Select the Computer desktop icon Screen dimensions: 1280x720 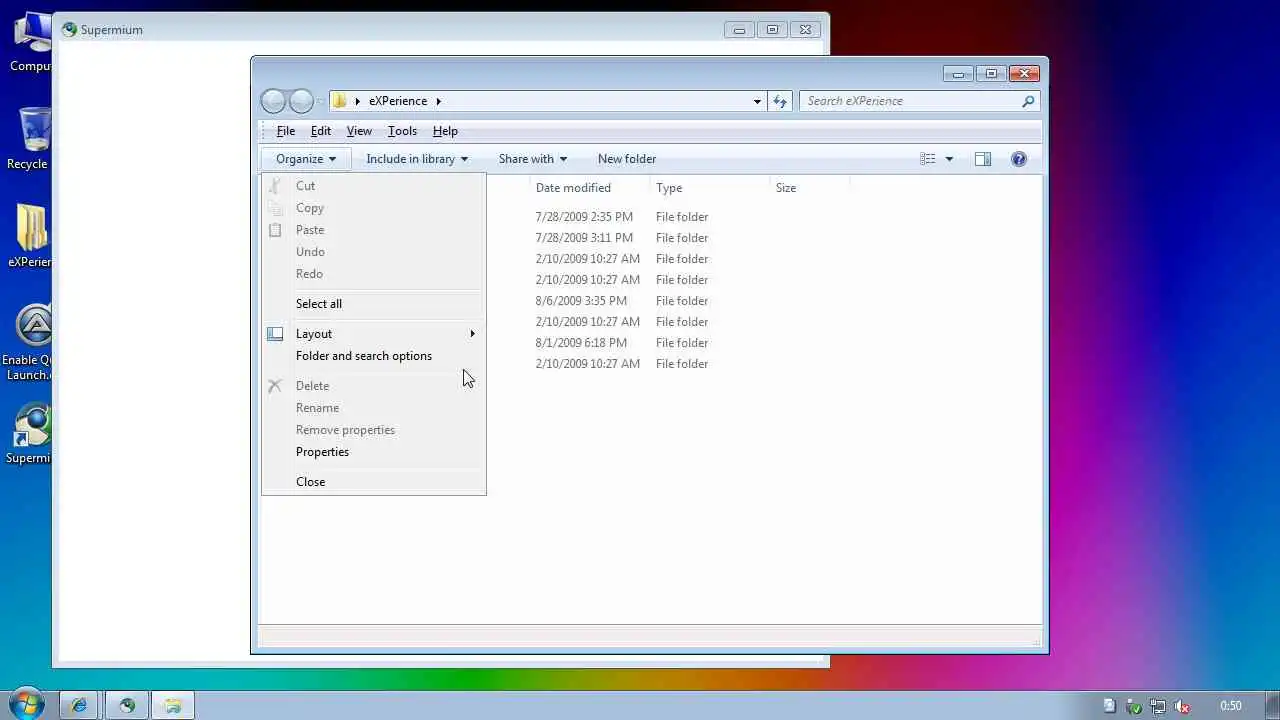point(30,42)
